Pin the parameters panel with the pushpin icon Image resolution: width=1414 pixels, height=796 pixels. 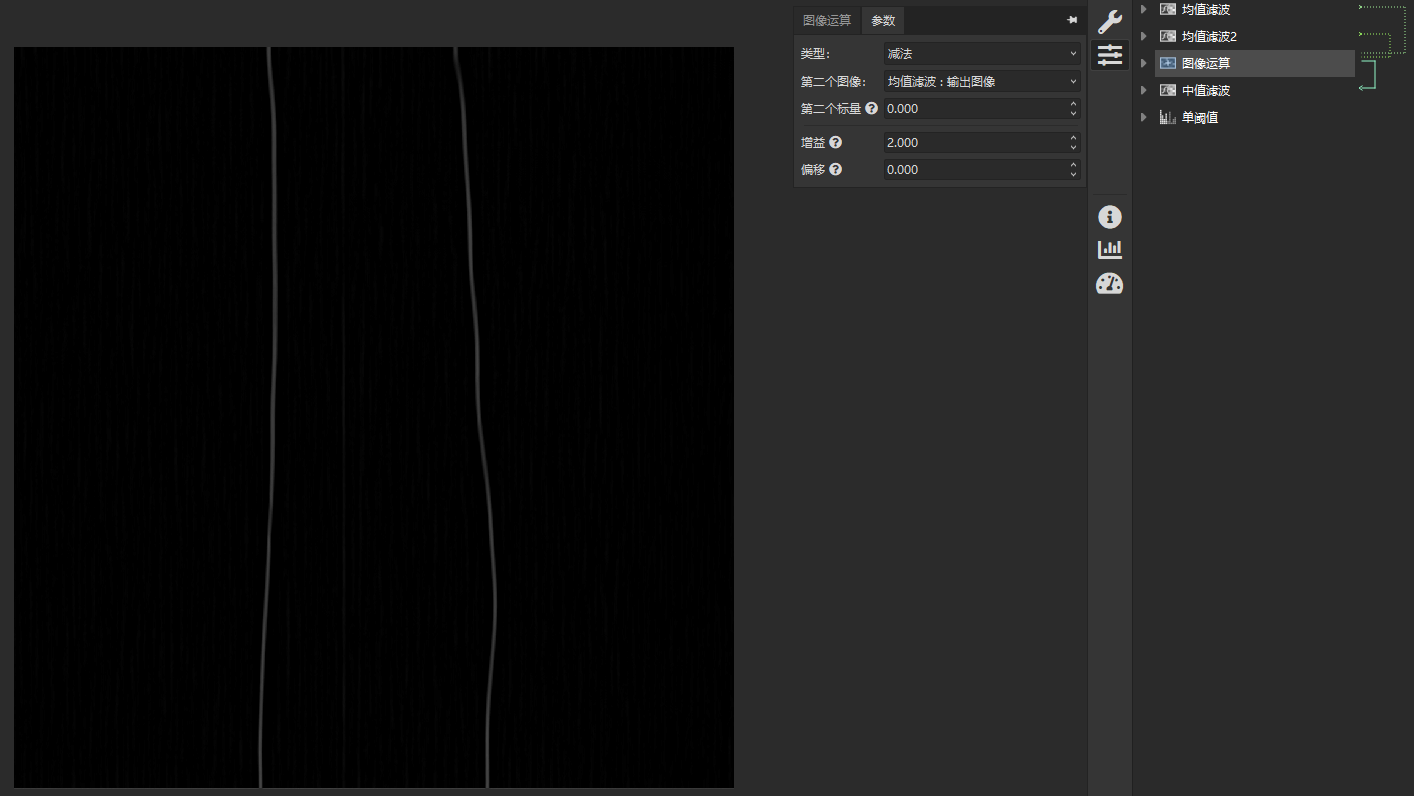pos(1072,20)
